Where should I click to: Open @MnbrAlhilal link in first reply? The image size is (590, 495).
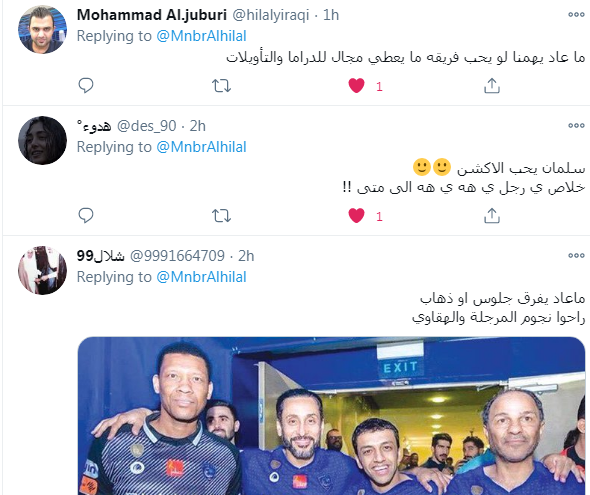coord(201,36)
